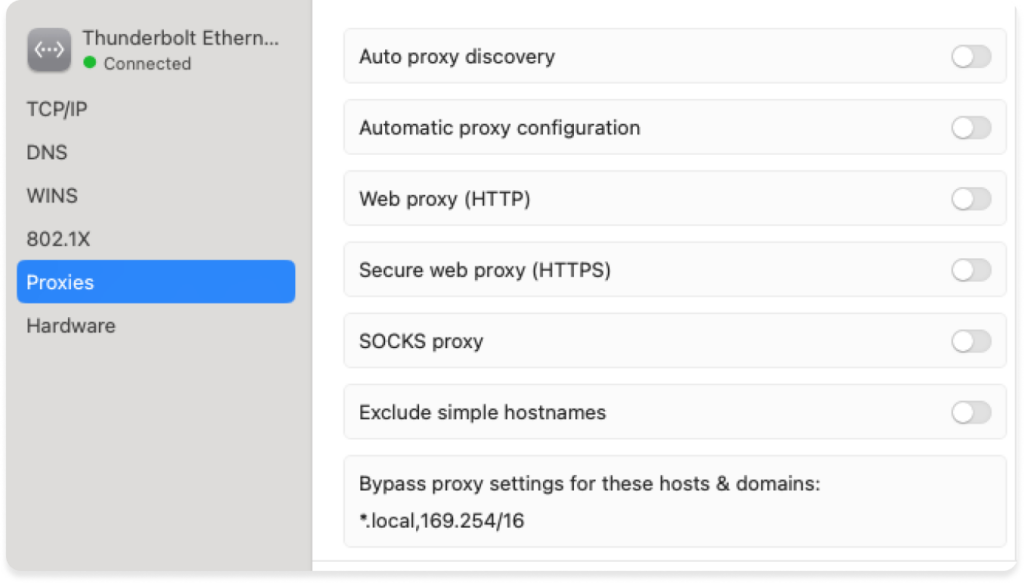This screenshot has width=1024, height=583.
Task: Switch to the DNS section
Action: pyautogui.click(x=48, y=152)
